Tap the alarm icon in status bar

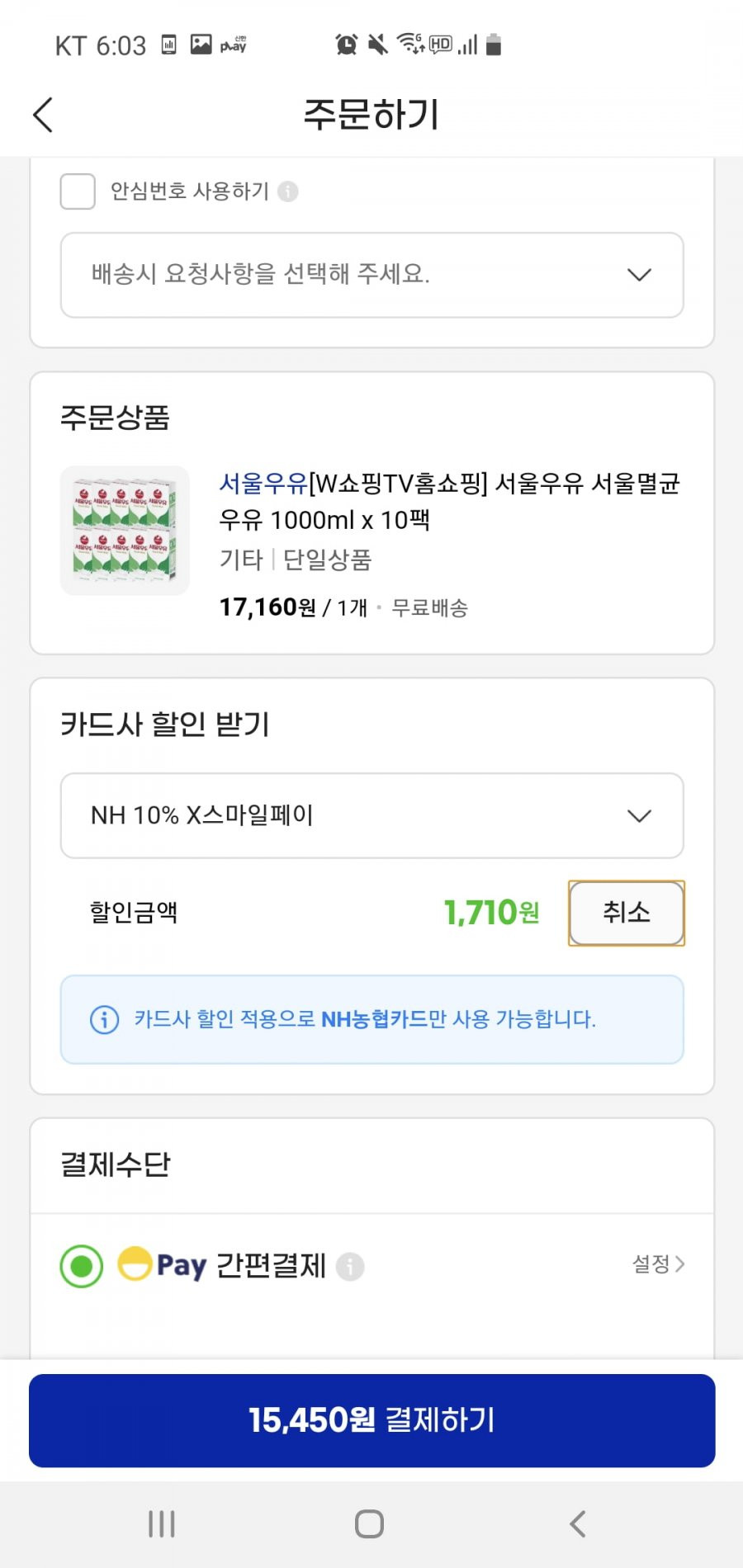coord(347,45)
